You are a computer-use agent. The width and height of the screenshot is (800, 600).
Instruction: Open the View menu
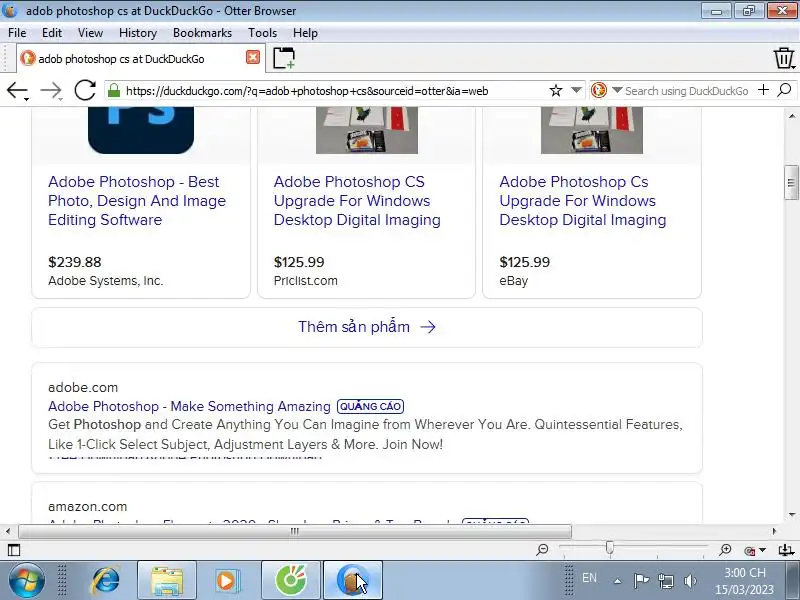90,33
